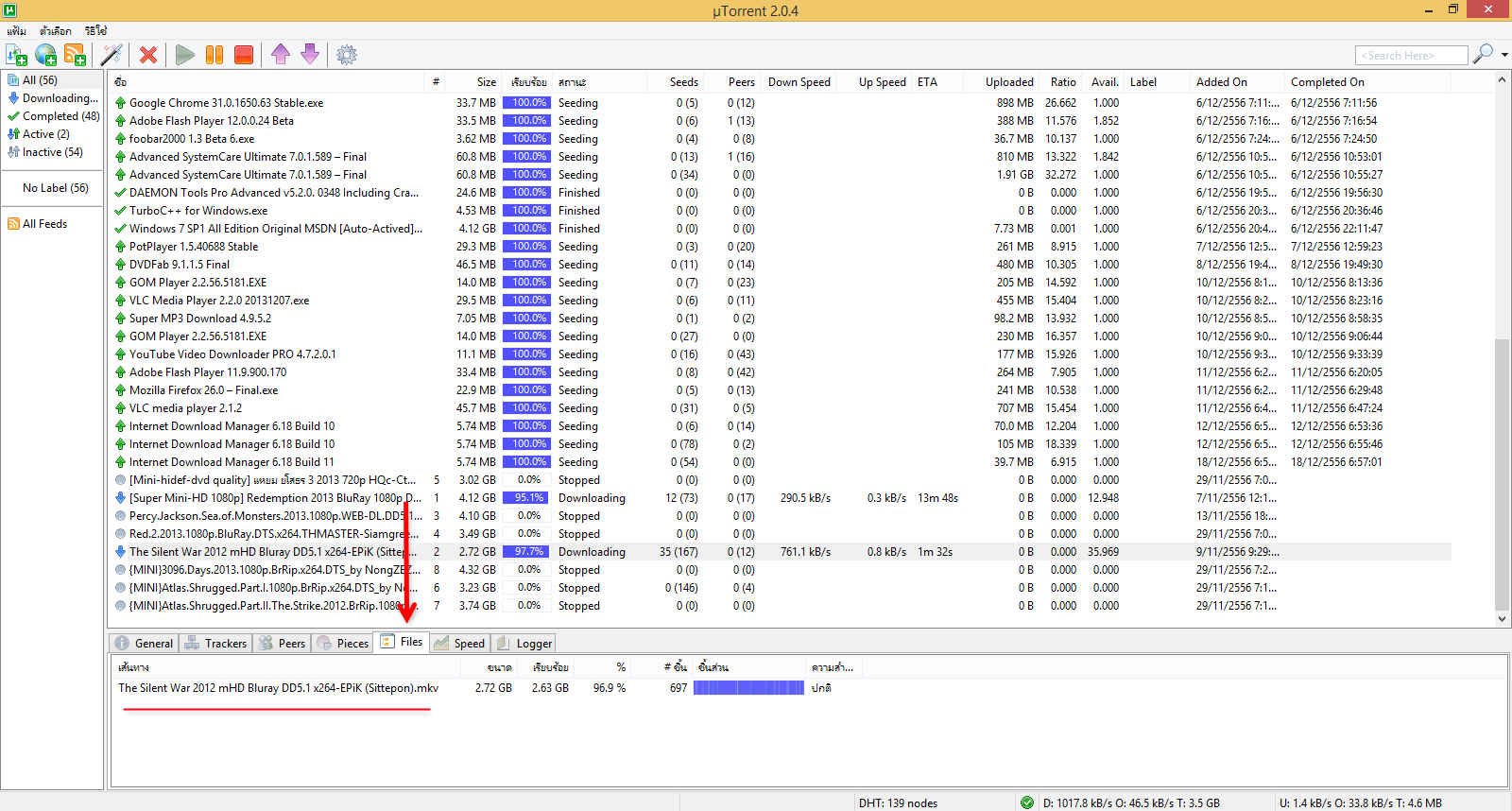The height and width of the screenshot is (811, 1512).
Task: Select the Files tab
Action: pyautogui.click(x=402, y=642)
